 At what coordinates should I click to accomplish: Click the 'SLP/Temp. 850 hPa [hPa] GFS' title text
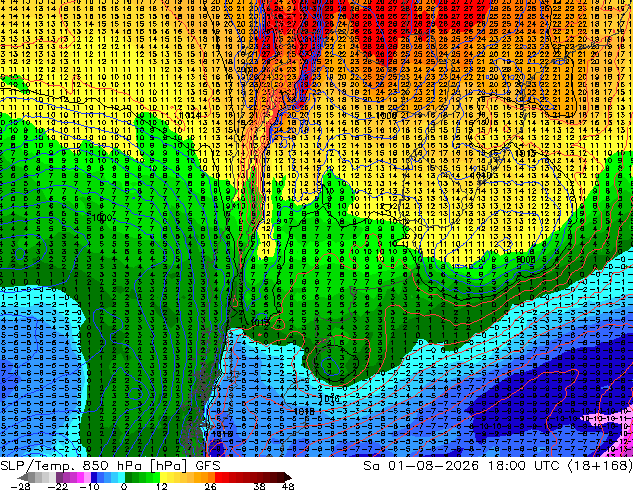(x=110, y=466)
